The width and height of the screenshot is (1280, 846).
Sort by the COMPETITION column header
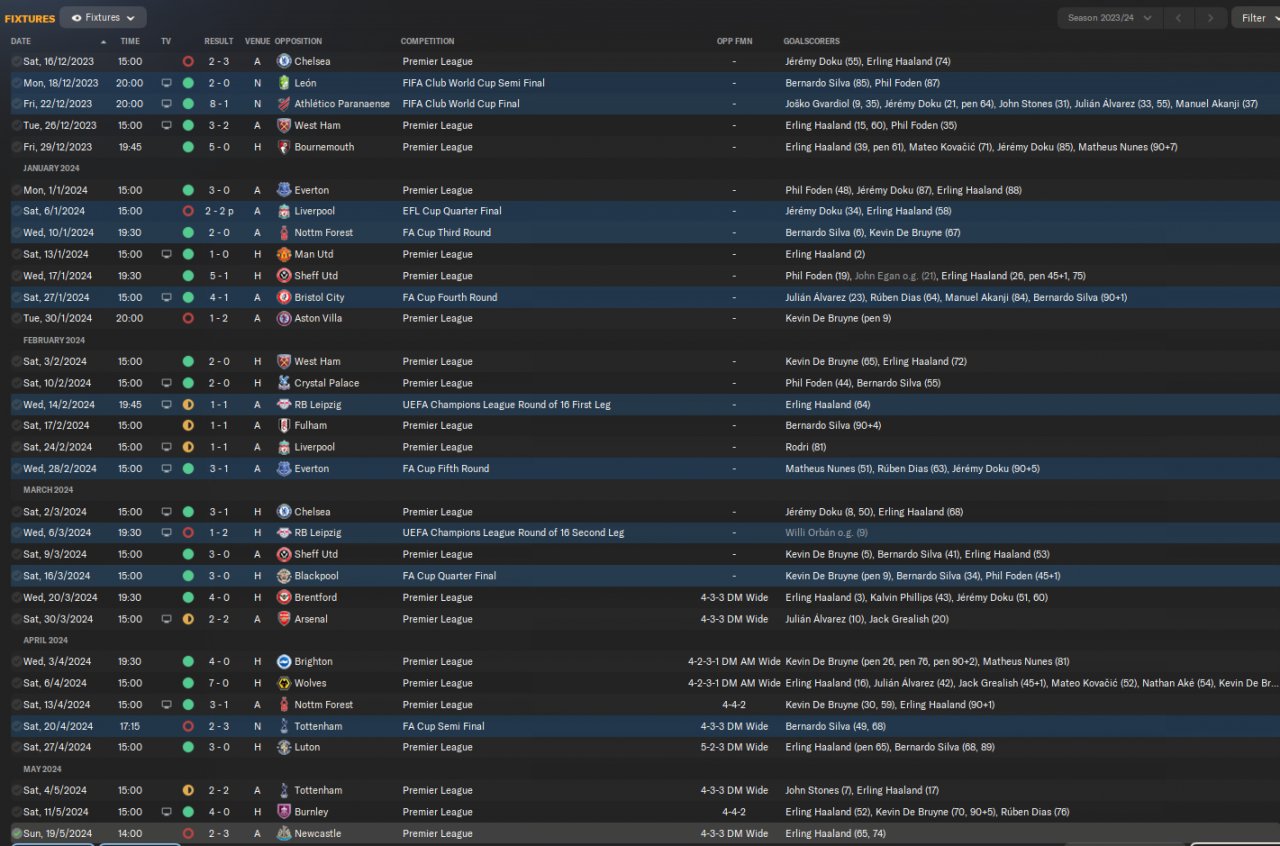point(428,41)
